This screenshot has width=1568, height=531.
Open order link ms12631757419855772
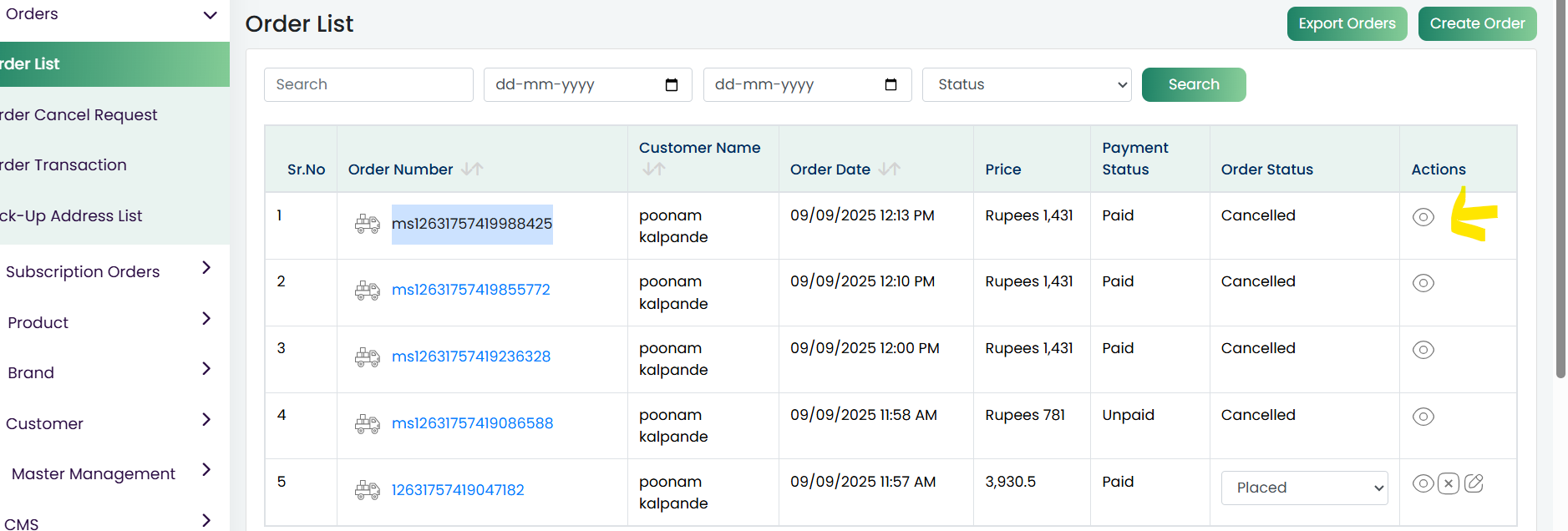[471, 290]
